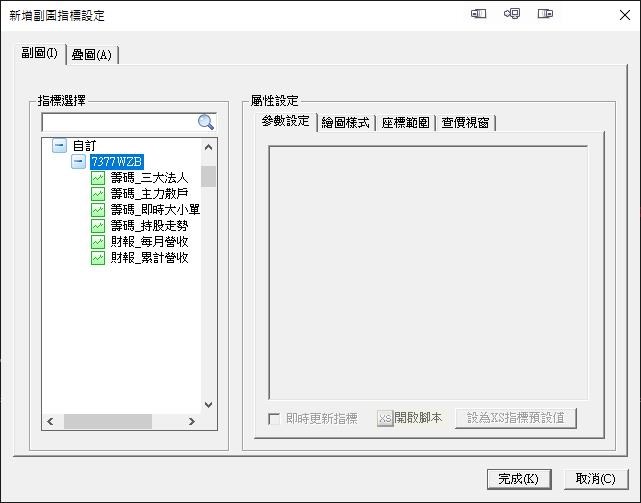The image size is (641, 503).
Task: Select the 籌碼_即時大小單 indicator
Action: (155, 210)
